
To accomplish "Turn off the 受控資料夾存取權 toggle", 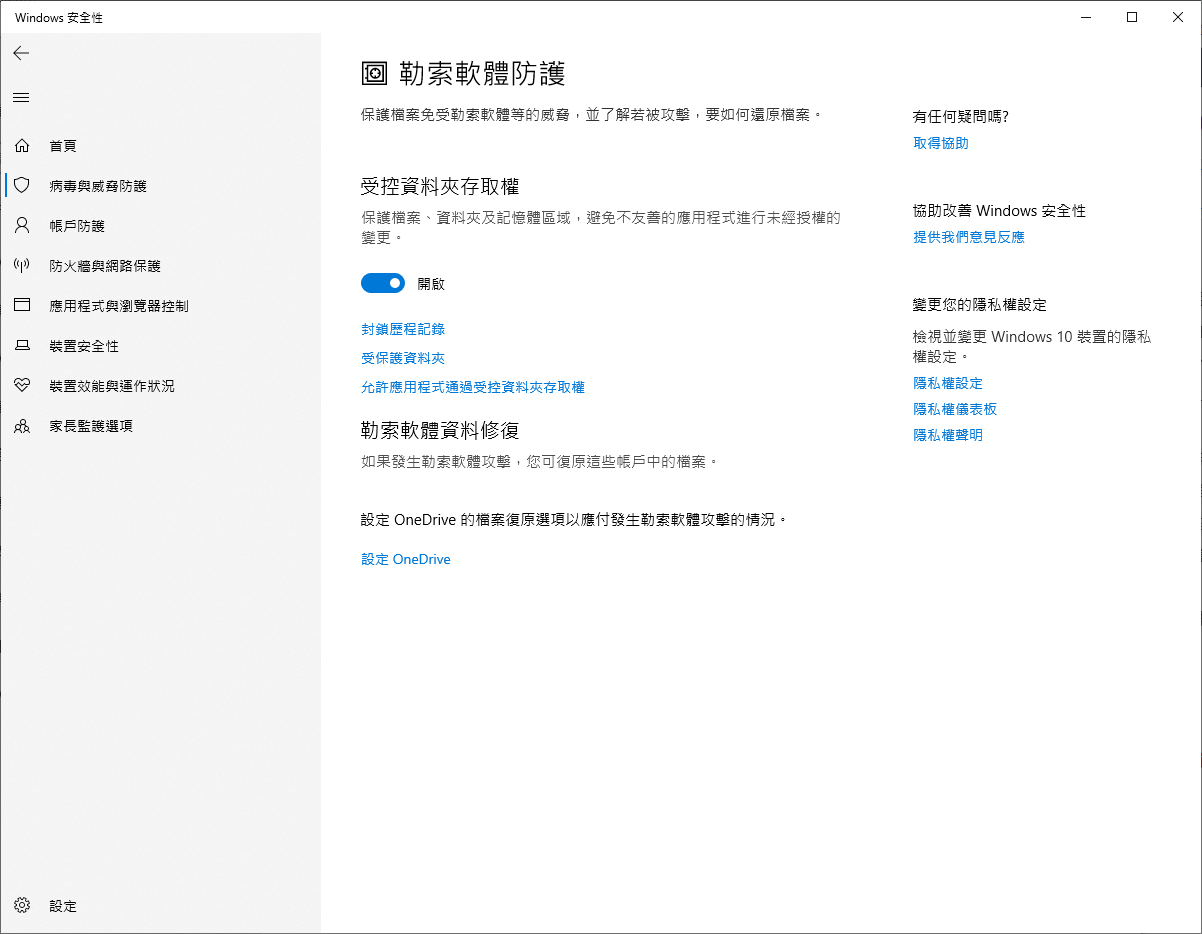I will pyautogui.click(x=383, y=284).
